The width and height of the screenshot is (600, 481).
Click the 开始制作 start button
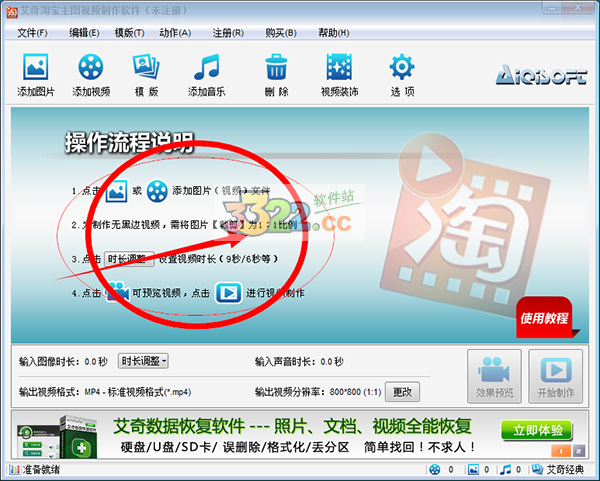coord(556,376)
